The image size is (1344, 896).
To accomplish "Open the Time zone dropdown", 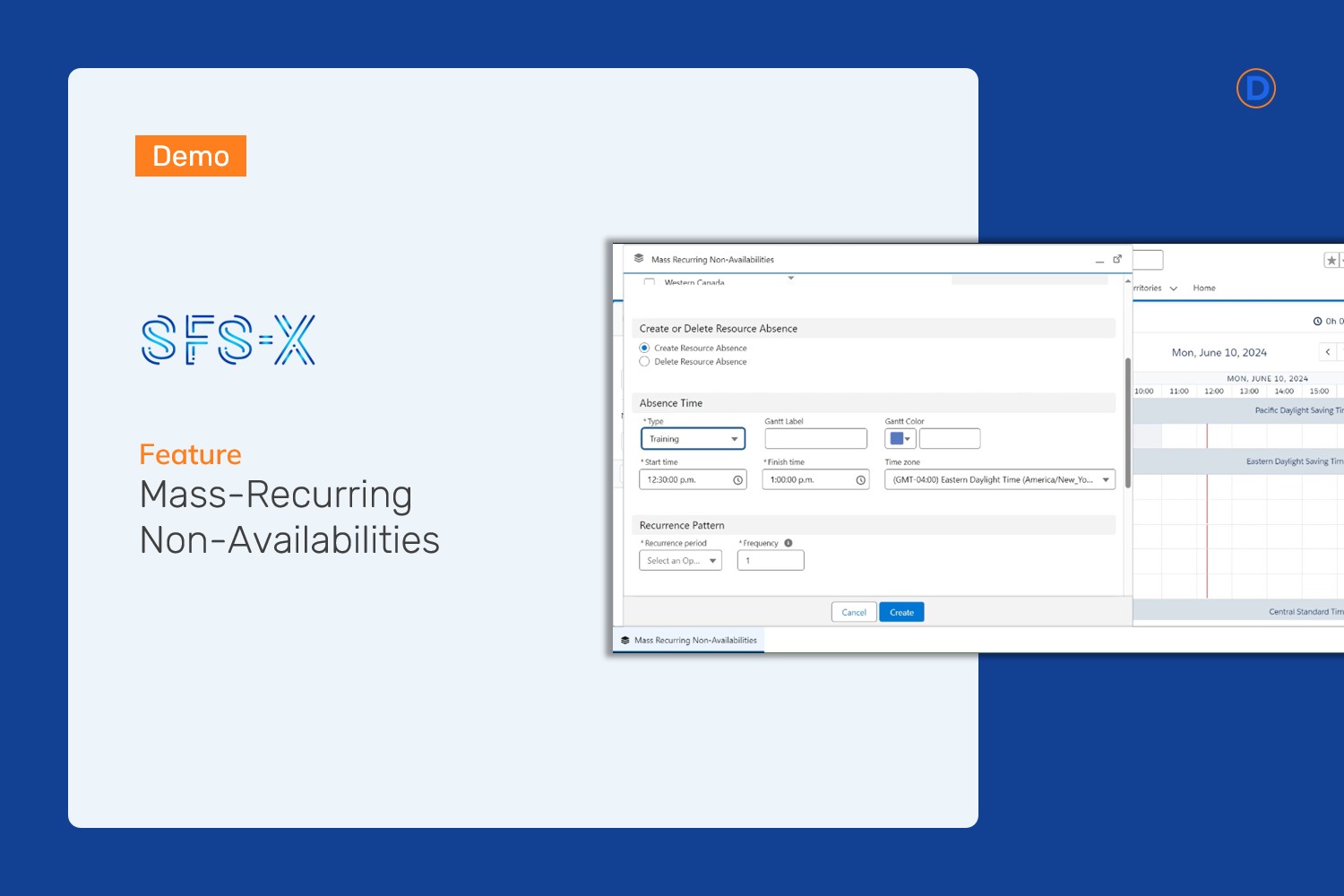I will pos(999,480).
